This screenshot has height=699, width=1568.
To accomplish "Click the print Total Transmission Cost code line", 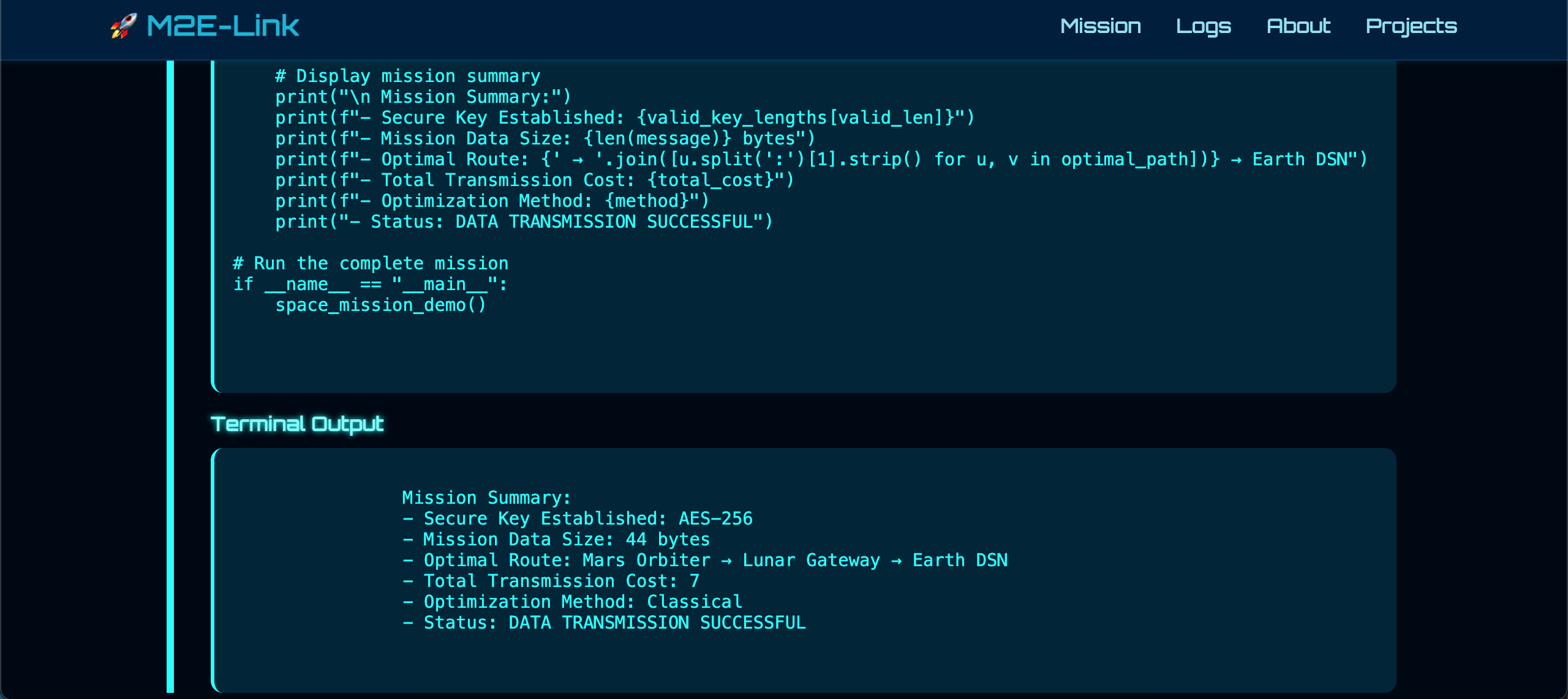I will pos(534,180).
